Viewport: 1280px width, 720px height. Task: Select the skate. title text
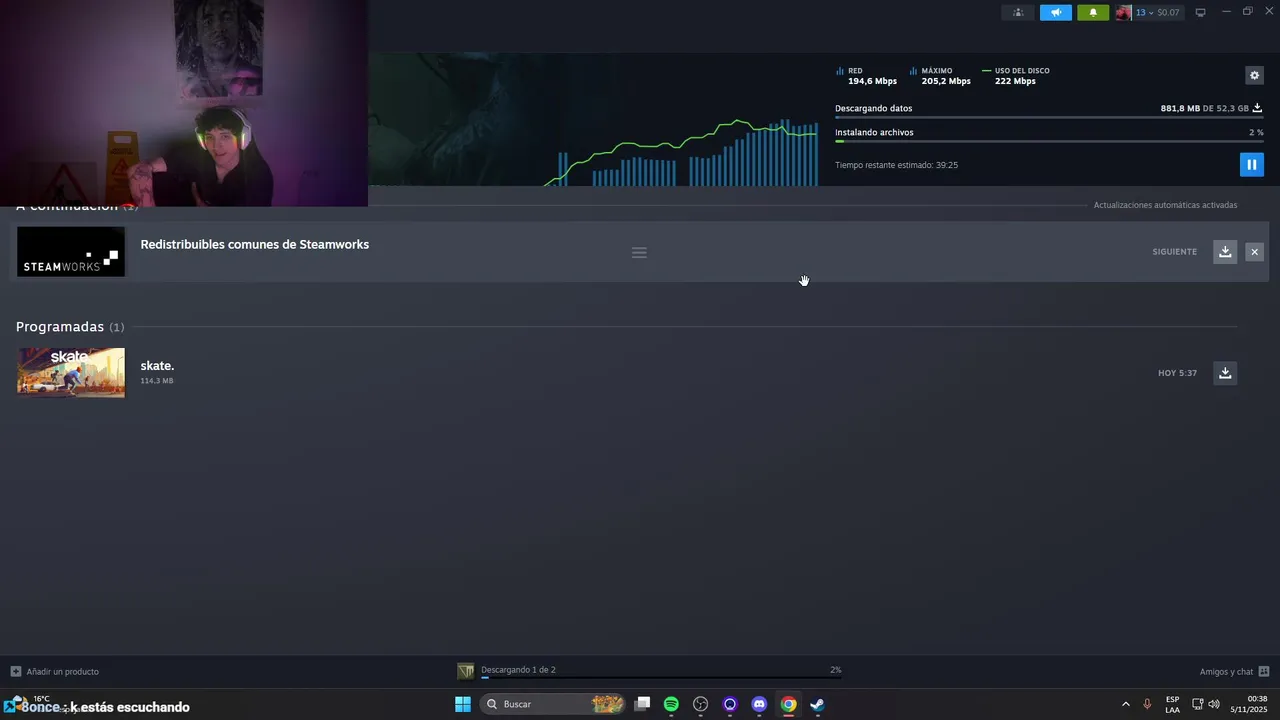(157, 366)
